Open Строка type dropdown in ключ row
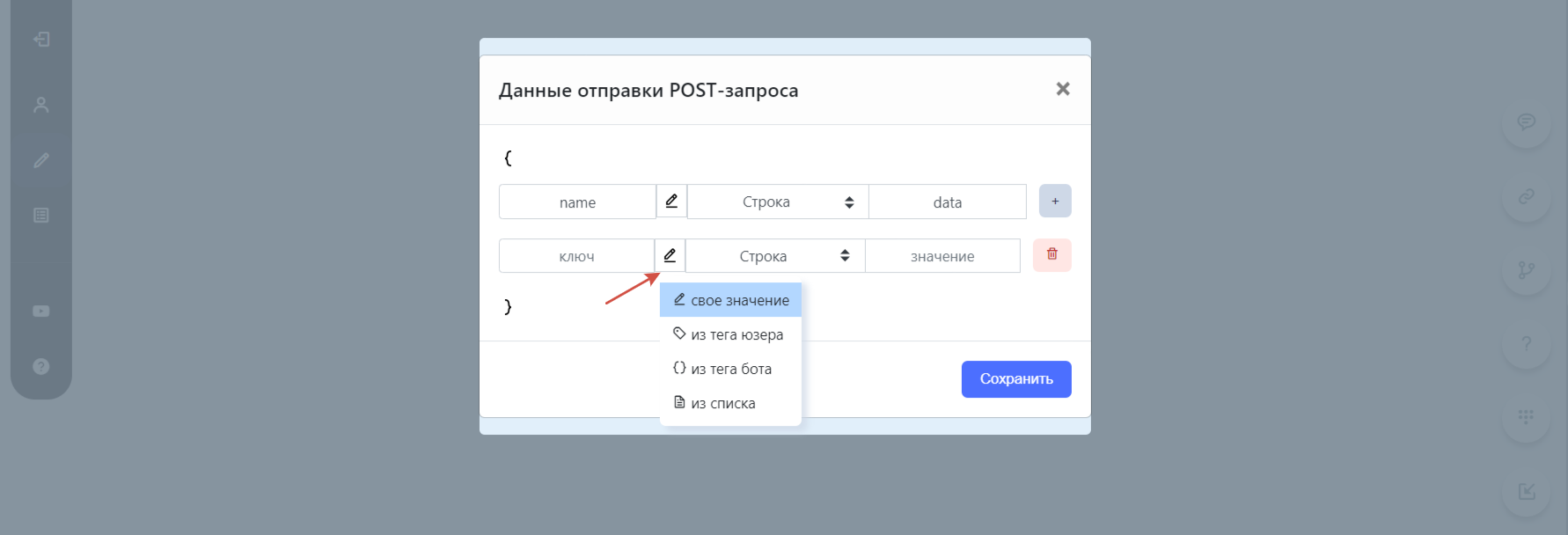 [x=775, y=256]
